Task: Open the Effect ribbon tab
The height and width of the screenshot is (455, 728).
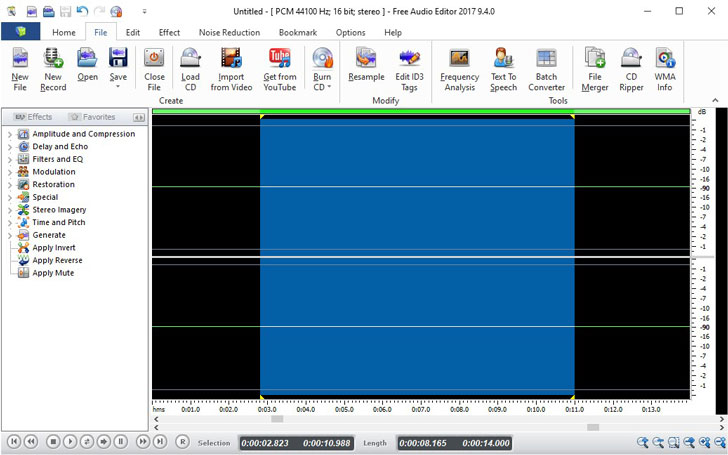Action: [169, 32]
